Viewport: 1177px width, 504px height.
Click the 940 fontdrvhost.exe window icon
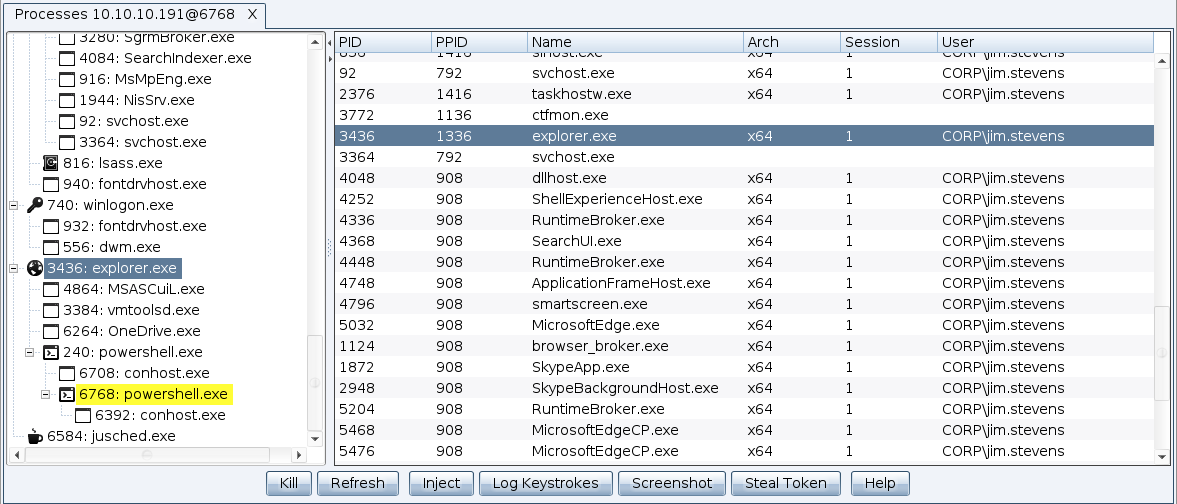tap(51, 184)
